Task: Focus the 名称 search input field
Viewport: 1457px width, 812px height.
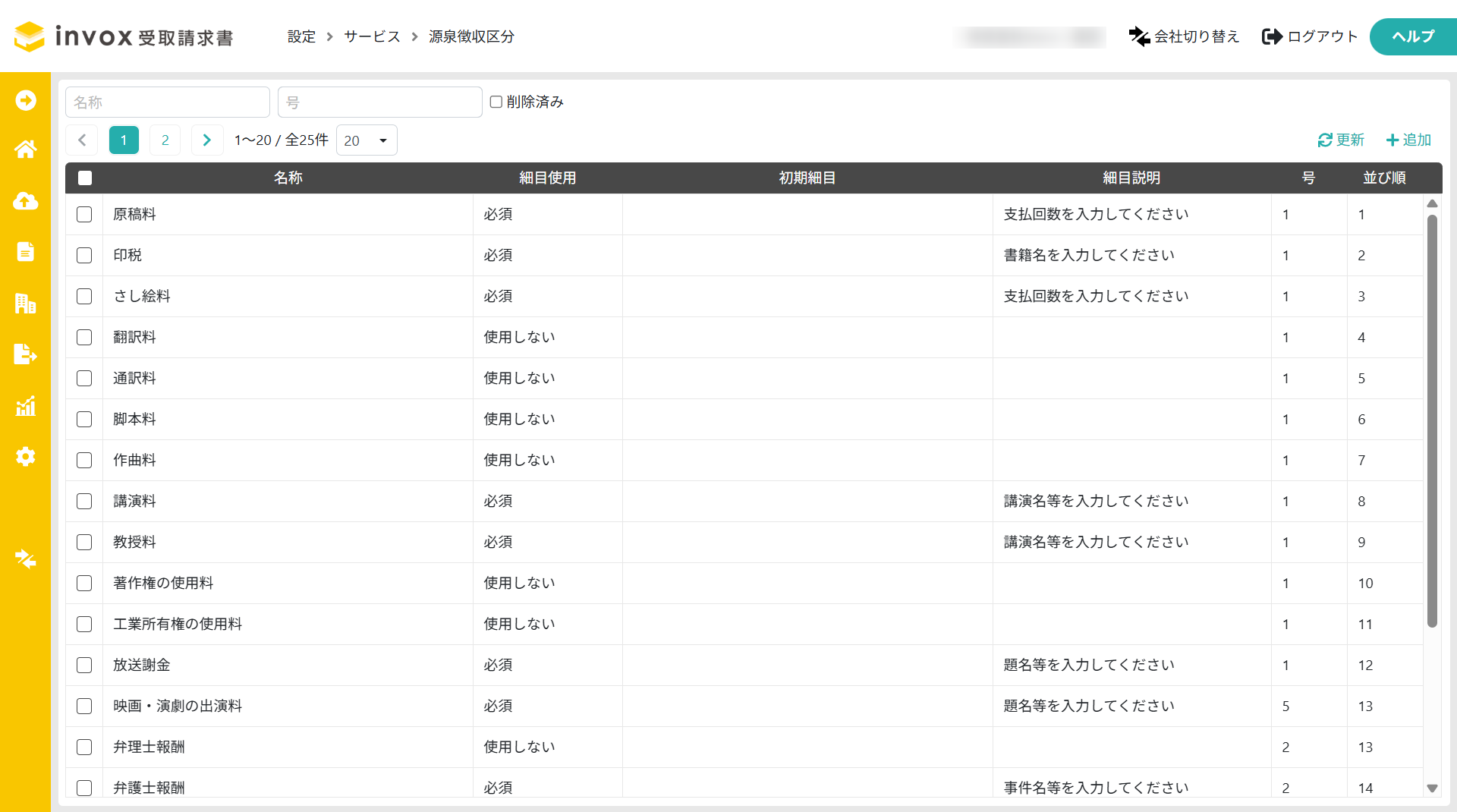Action: (x=168, y=102)
